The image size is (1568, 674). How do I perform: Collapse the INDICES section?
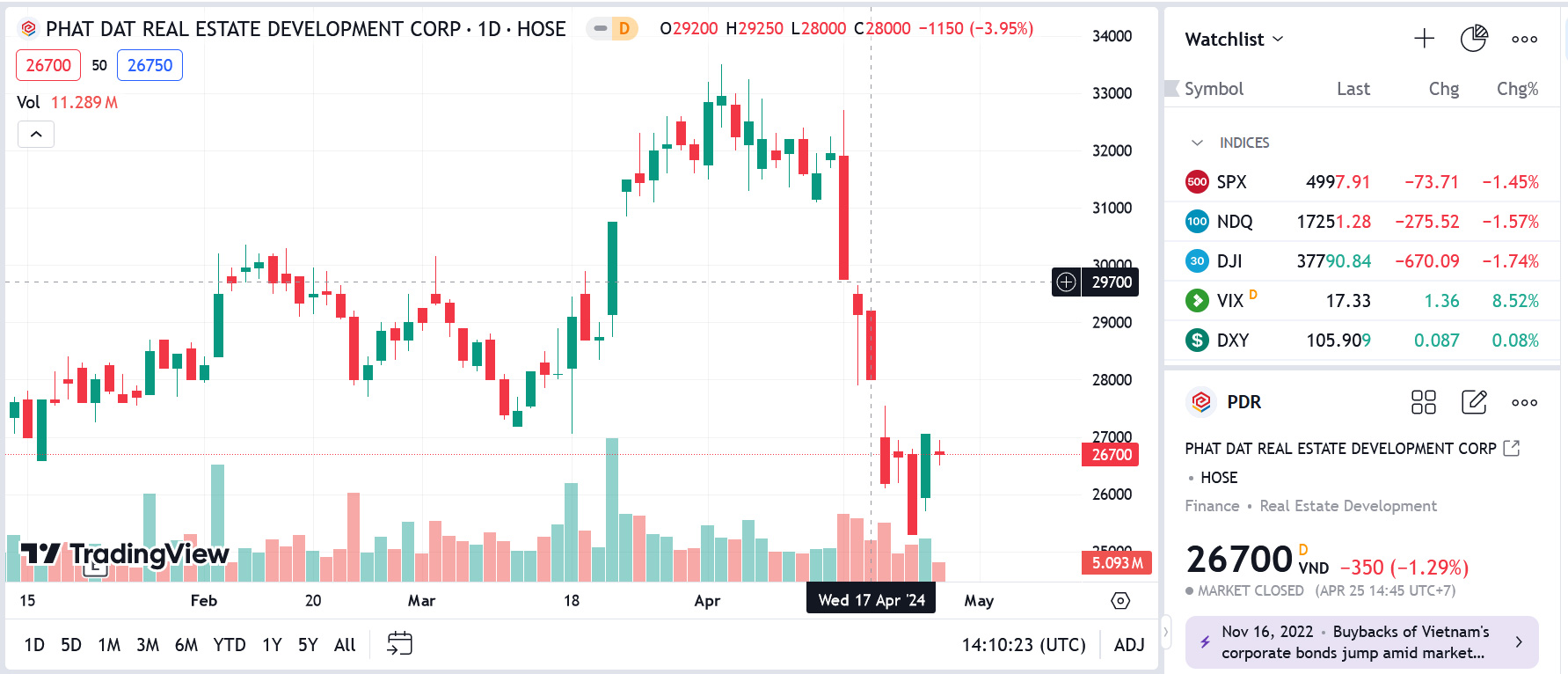(1197, 142)
